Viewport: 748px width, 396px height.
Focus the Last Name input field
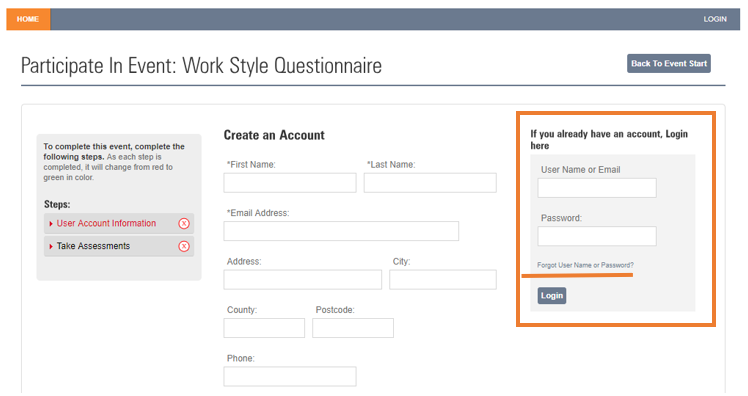pos(430,183)
